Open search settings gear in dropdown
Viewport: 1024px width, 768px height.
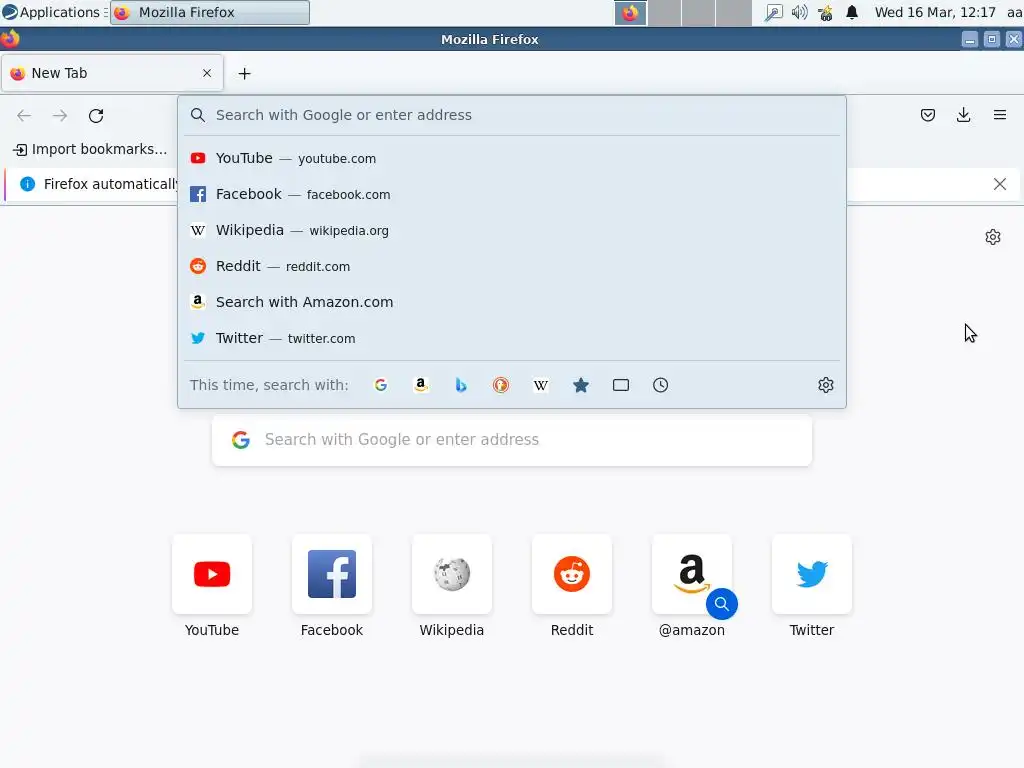coord(825,385)
